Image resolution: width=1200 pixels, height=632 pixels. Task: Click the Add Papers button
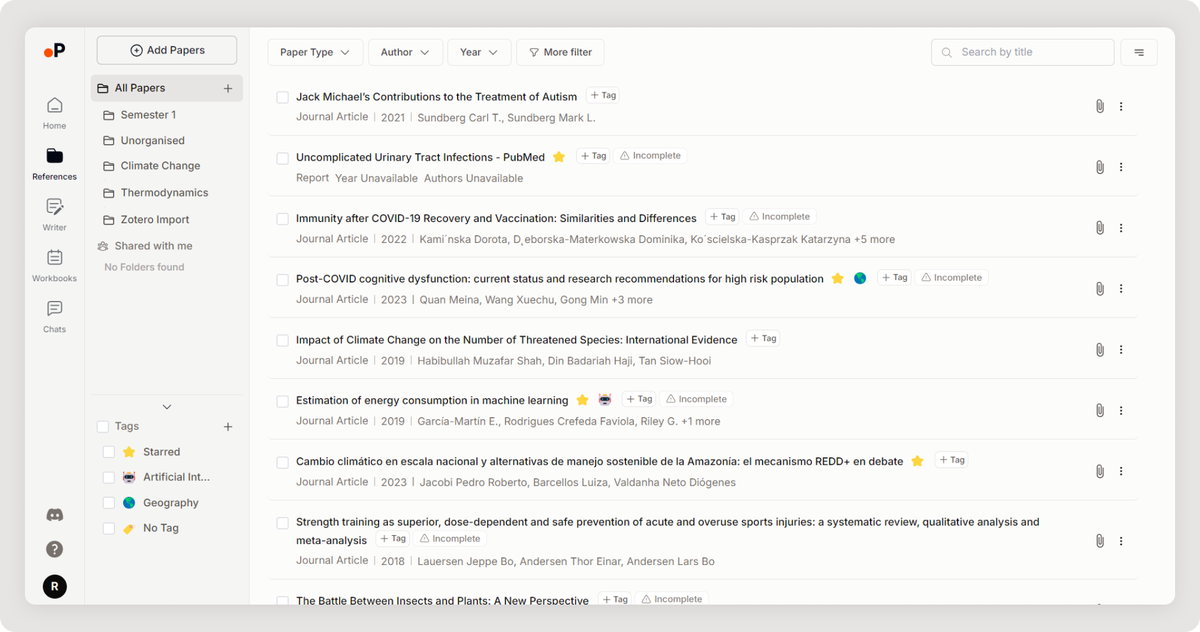(x=167, y=50)
